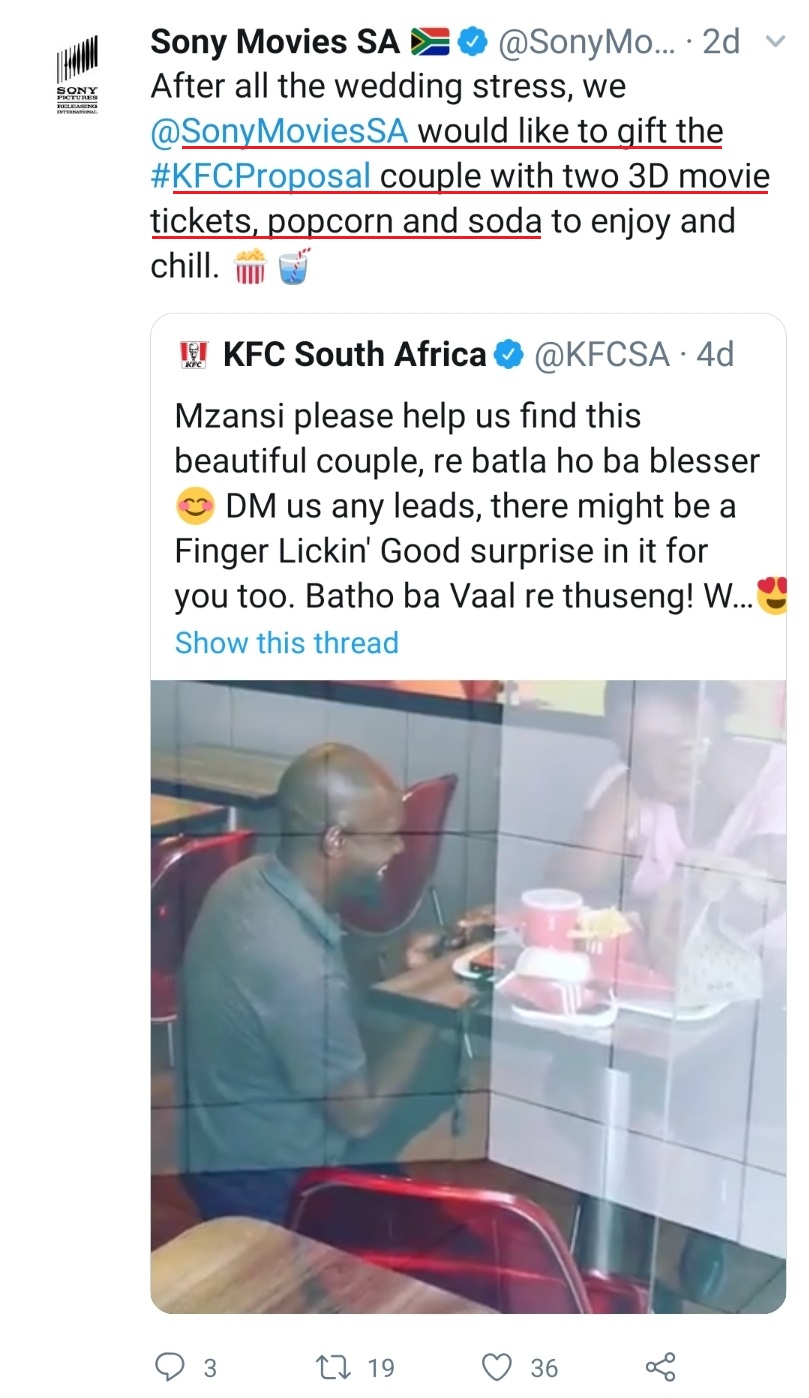809x1398 pixels.
Task: Tap Sony Movies SA verified badge
Action: pos(472,42)
